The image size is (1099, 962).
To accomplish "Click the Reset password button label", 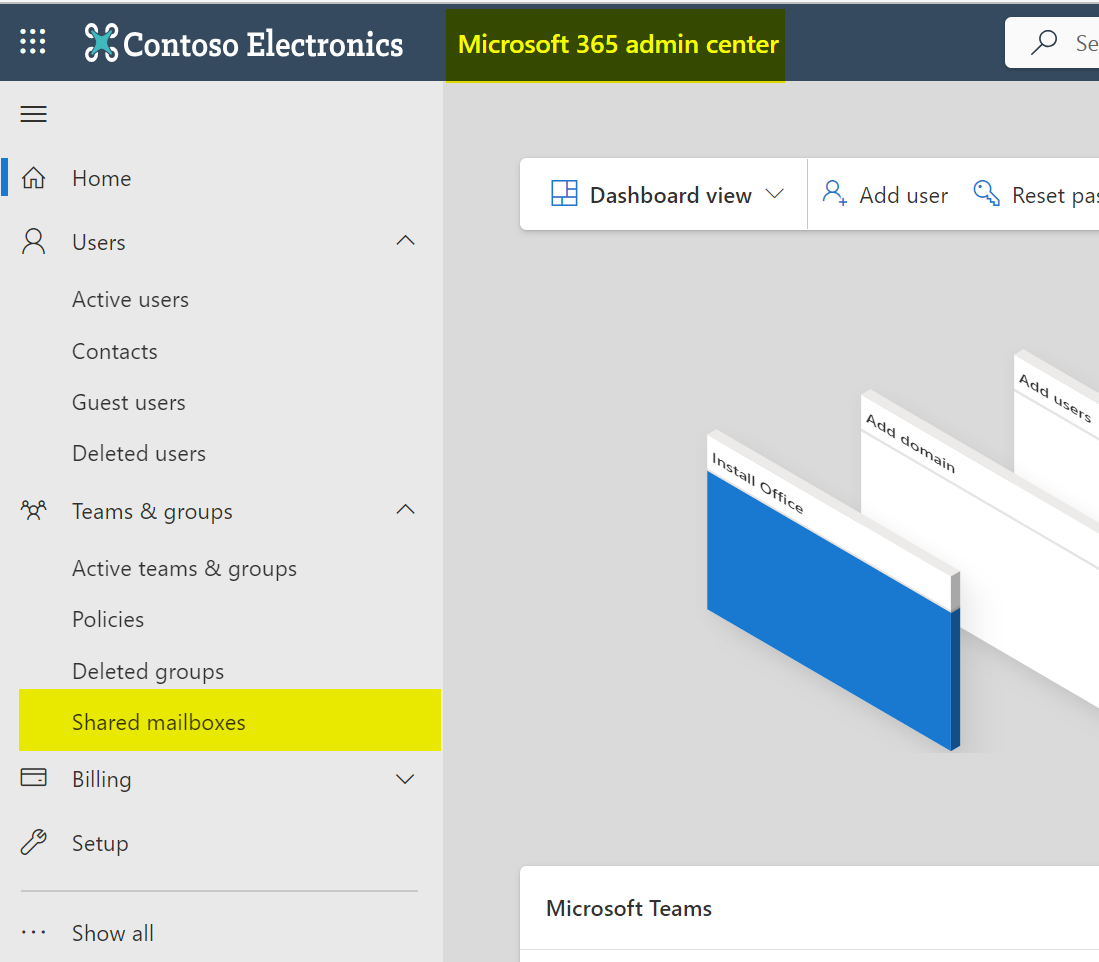I will click(x=1055, y=195).
